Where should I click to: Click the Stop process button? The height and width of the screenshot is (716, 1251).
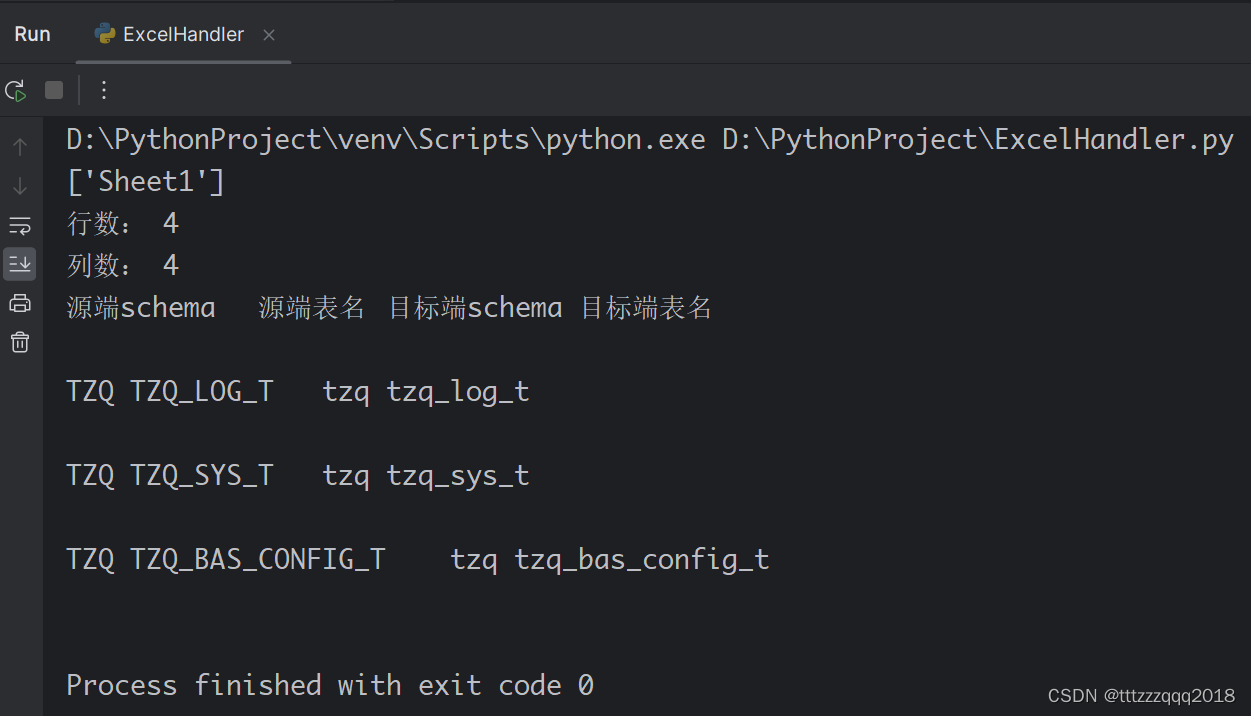click(52, 90)
